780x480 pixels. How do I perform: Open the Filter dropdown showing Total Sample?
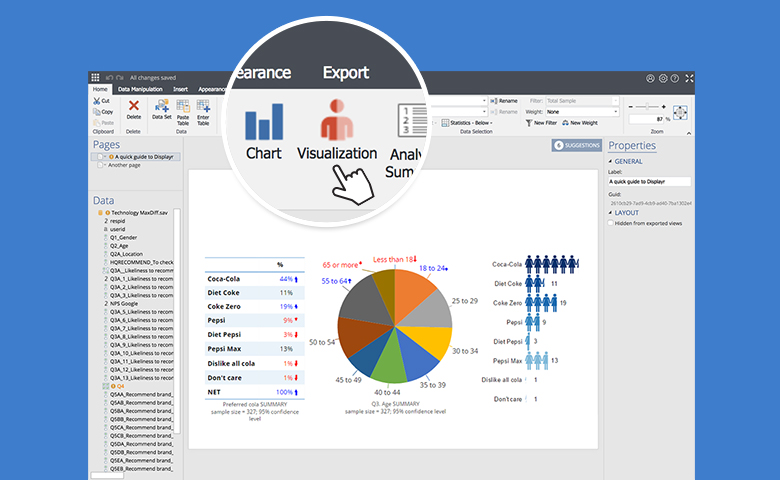pos(582,101)
